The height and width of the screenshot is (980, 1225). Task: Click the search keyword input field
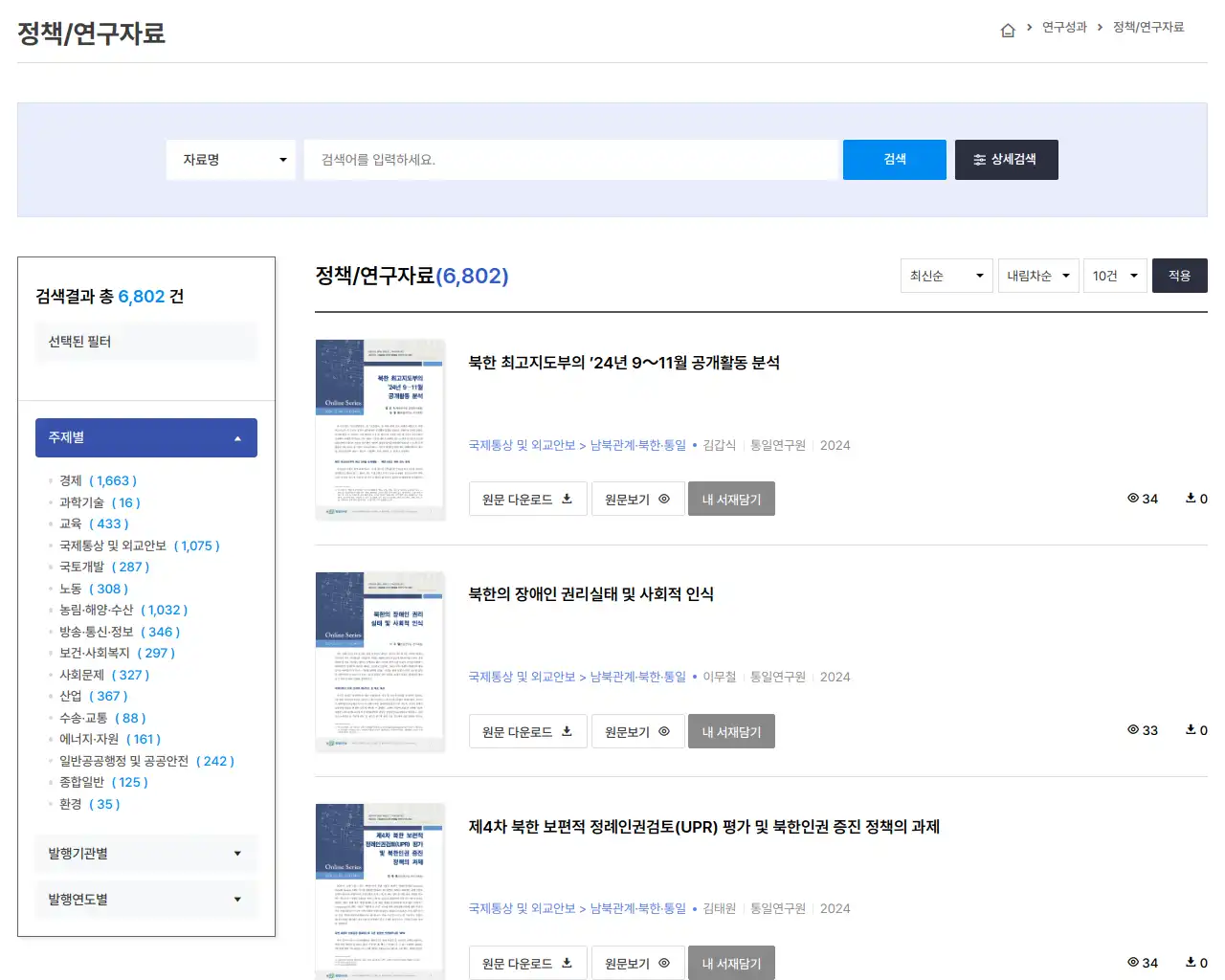[x=571, y=159]
